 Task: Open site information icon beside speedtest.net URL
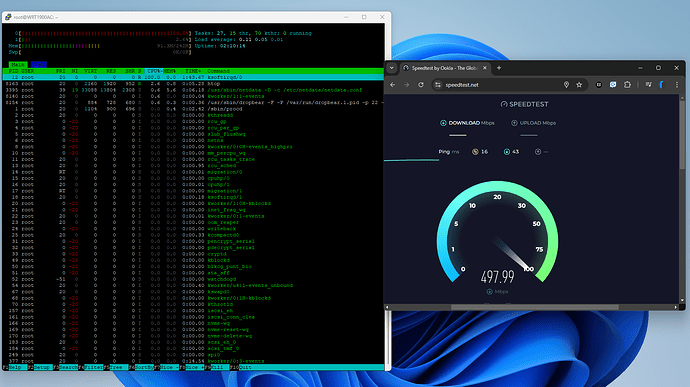pos(437,85)
